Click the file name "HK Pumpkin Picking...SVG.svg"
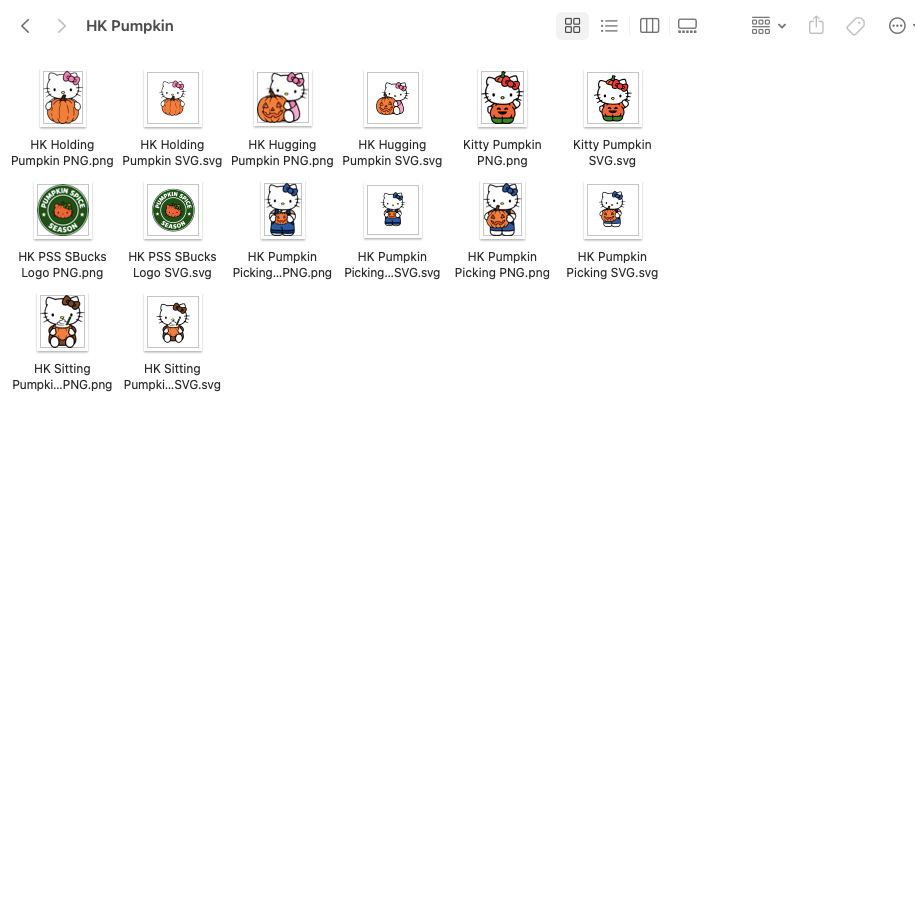This screenshot has width=915, height=900. [x=392, y=265]
